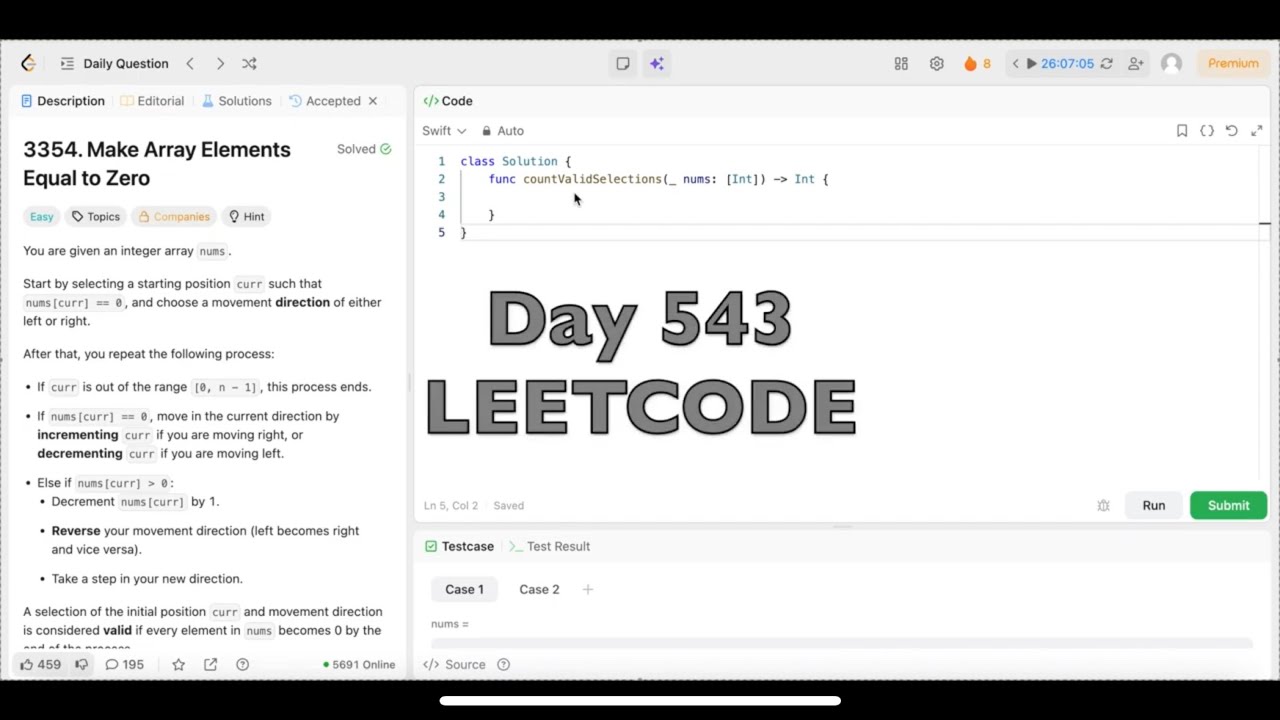
Task: Go to previous question arrow
Action: tap(190, 63)
